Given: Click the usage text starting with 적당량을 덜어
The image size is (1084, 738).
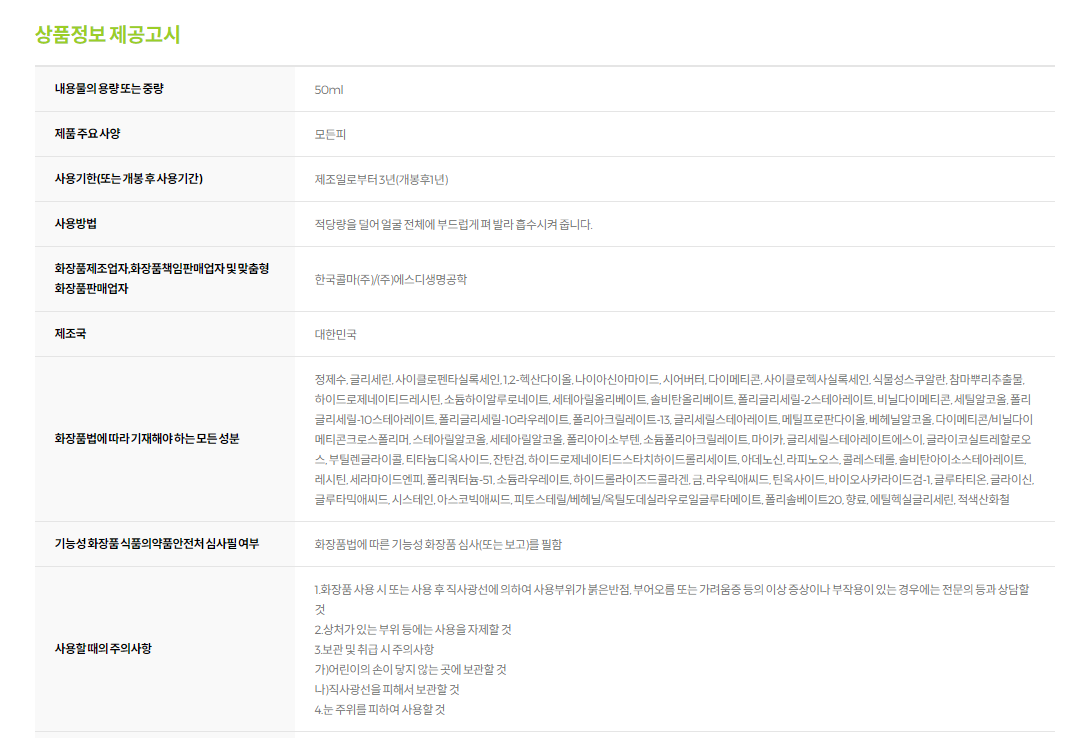Looking at the screenshot, I should click(x=453, y=224).
